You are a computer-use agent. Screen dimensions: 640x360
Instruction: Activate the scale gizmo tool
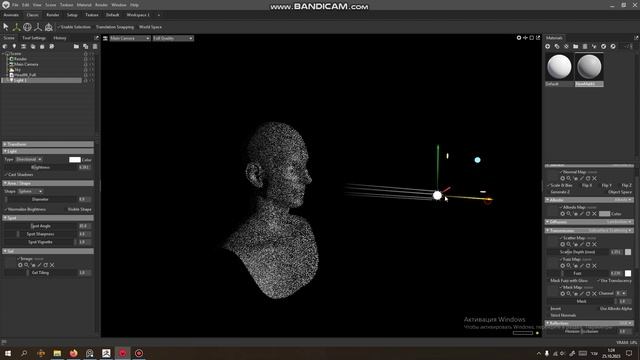tap(38, 27)
